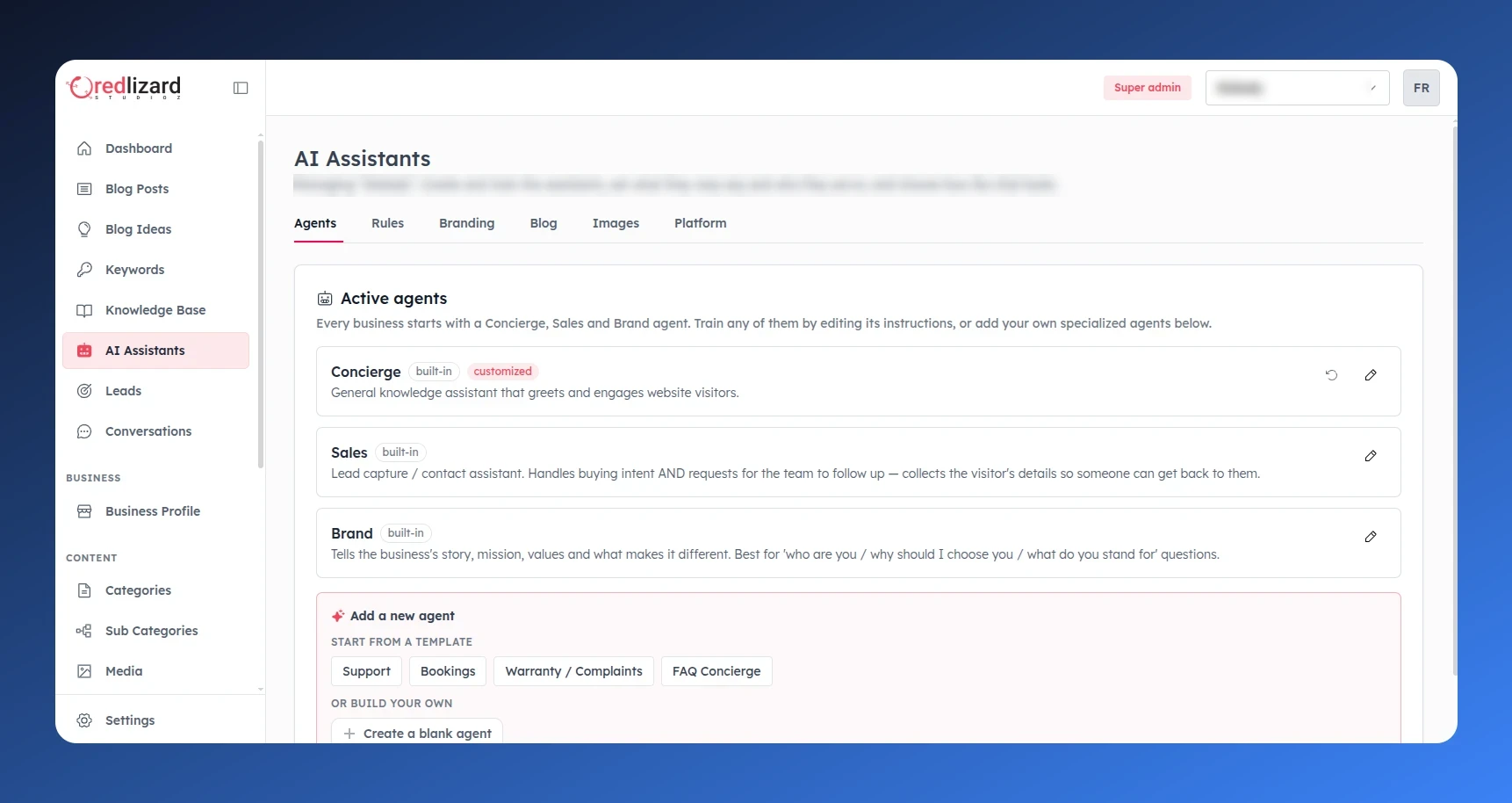The width and height of the screenshot is (1512, 803).
Task: Open Blog Ideas lightbulb item
Action: click(x=156, y=229)
